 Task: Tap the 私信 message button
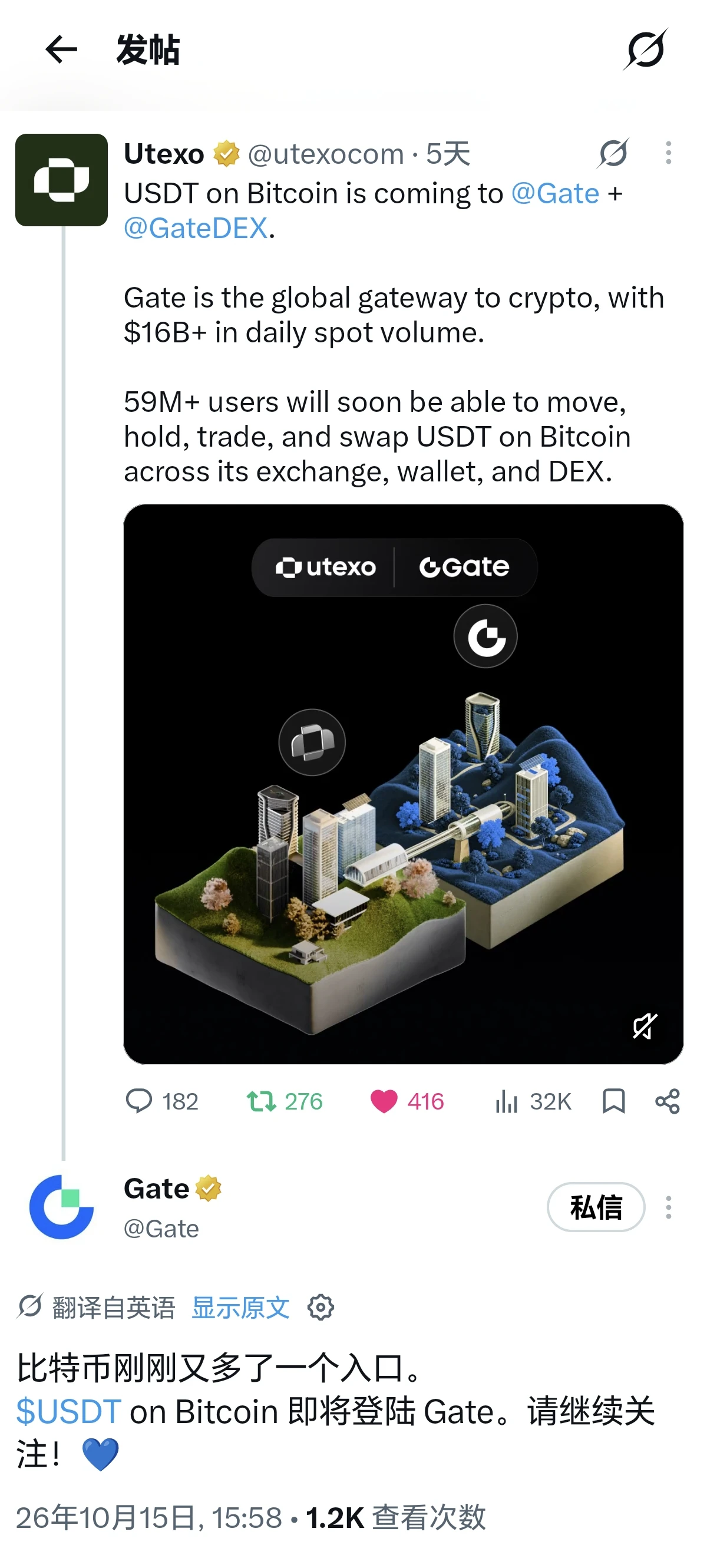596,1207
